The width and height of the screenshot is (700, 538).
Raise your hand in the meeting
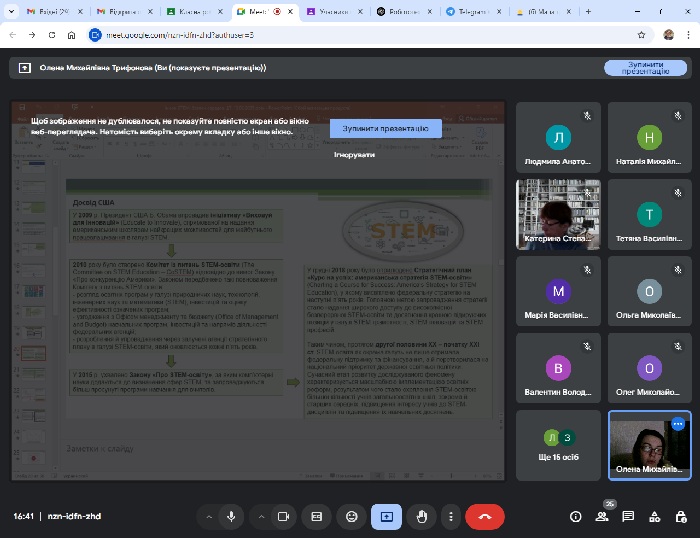click(421, 516)
